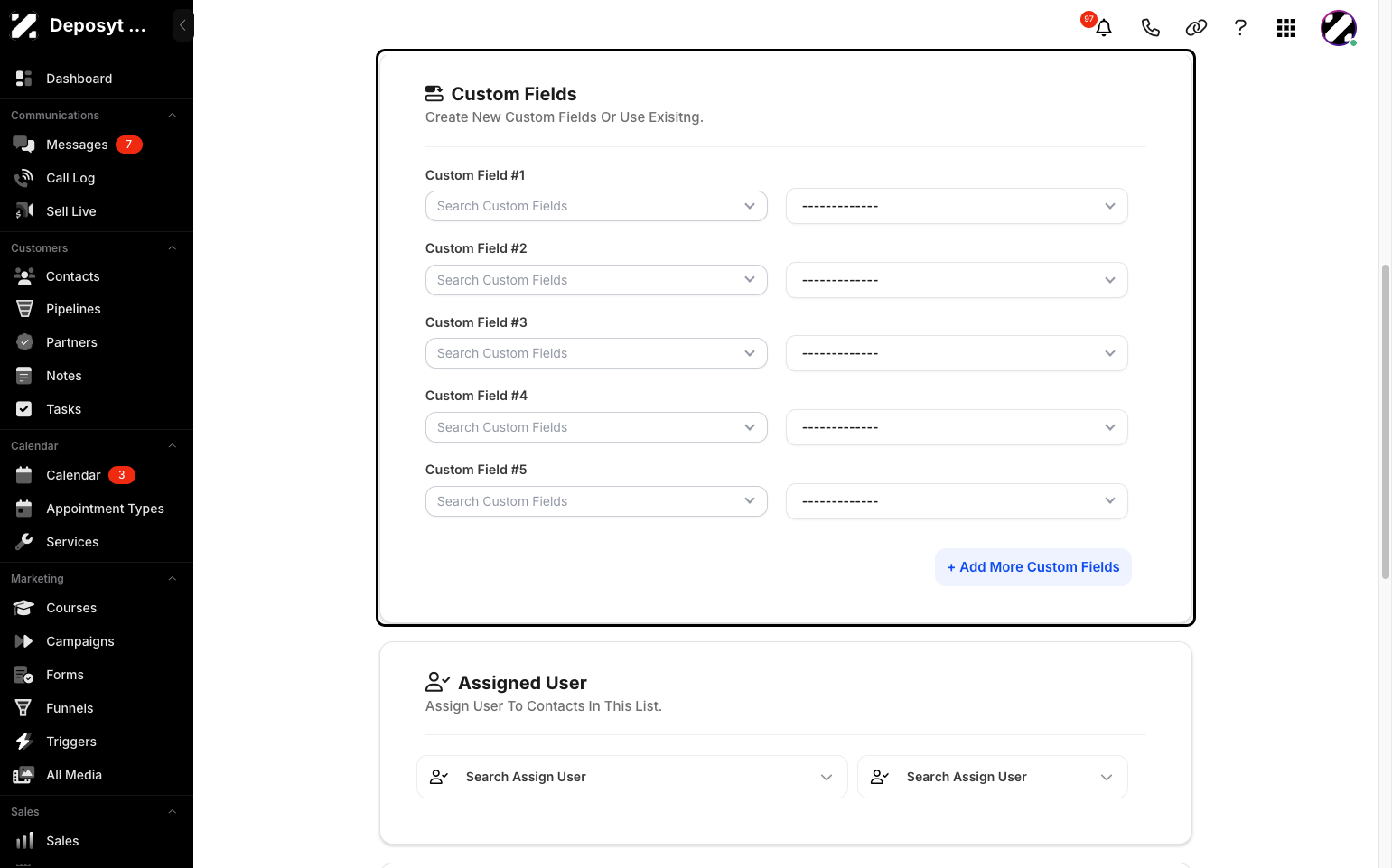This screenshot has height=868, width=1392.
Task: Open the notifications bell icon
Action: coord(1104,28)
